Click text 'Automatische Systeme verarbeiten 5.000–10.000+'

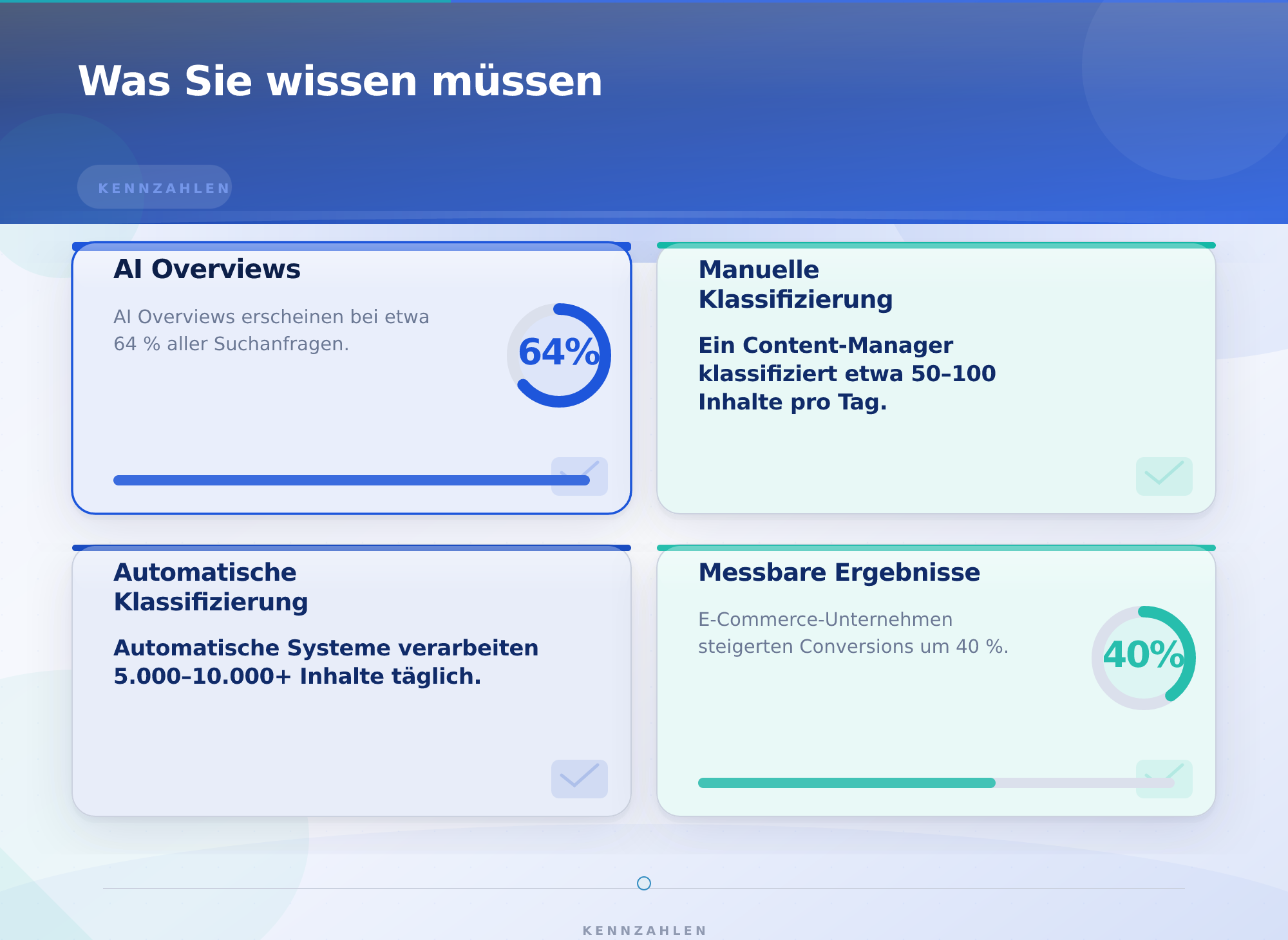pyautogui.click(x=326, y=662)
